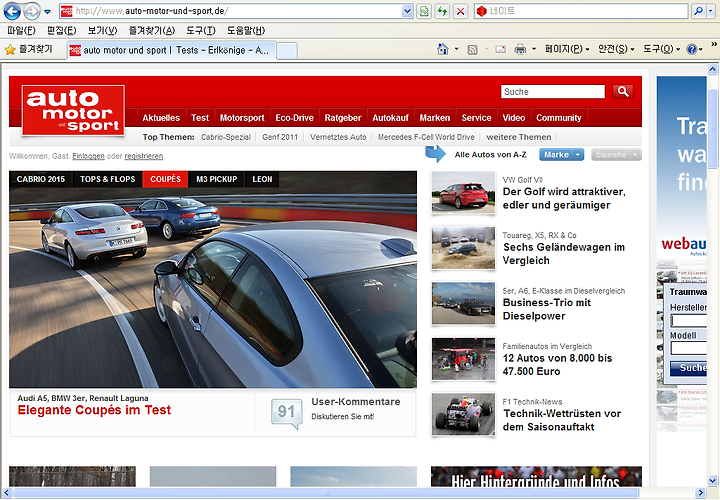Click the red site search magnifier button
This screenshot has height=500, width=720.
(623, 91)
